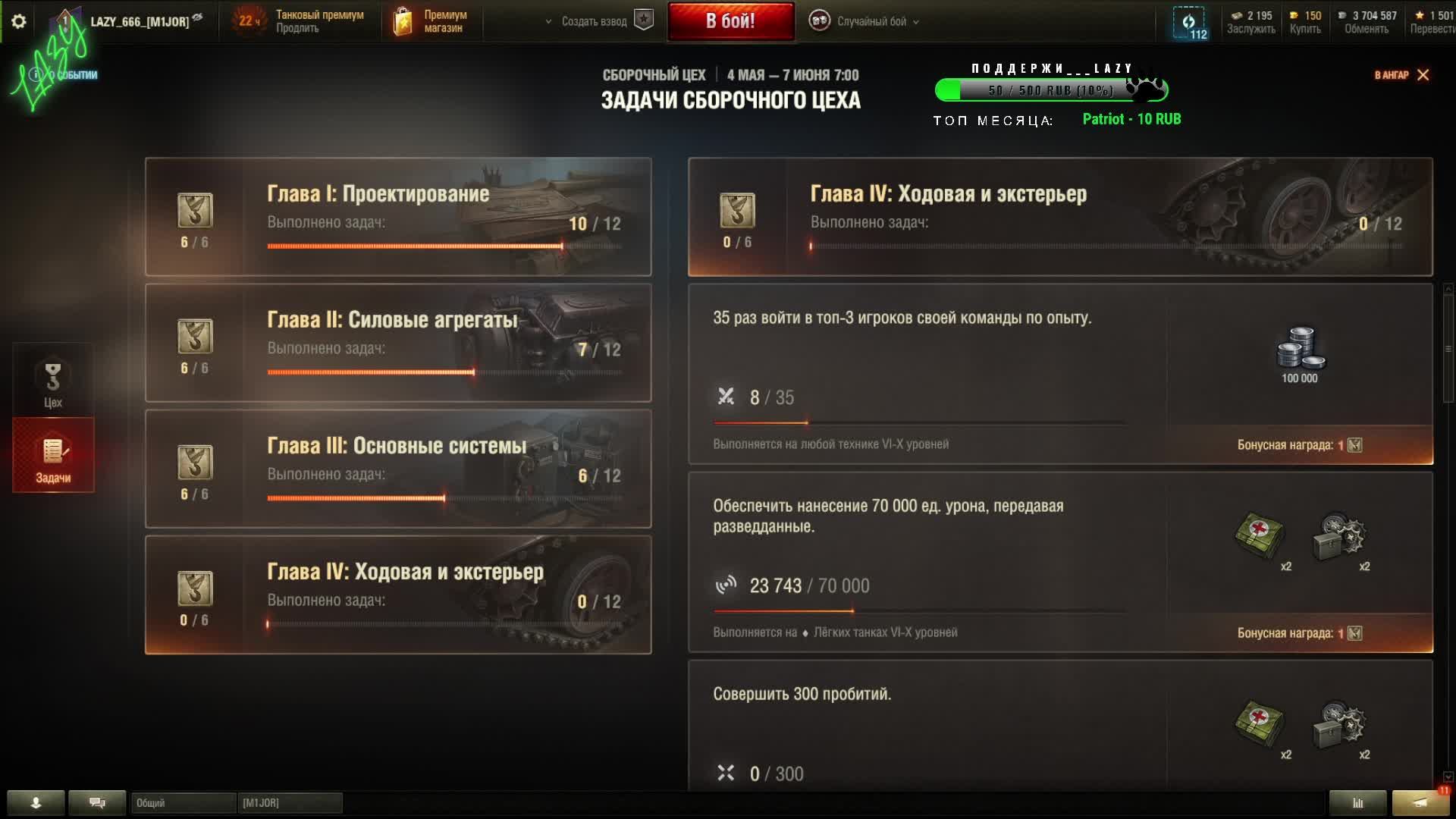Open Глава I: Проектирование chapter
This screenshot has height=819, width=1456.
click(398, 216)
